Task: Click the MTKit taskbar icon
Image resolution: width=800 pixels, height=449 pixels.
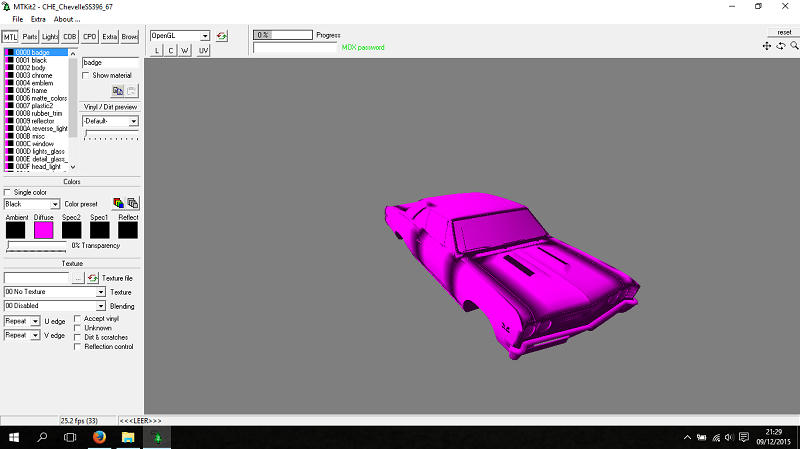Action: pos(157,437)
